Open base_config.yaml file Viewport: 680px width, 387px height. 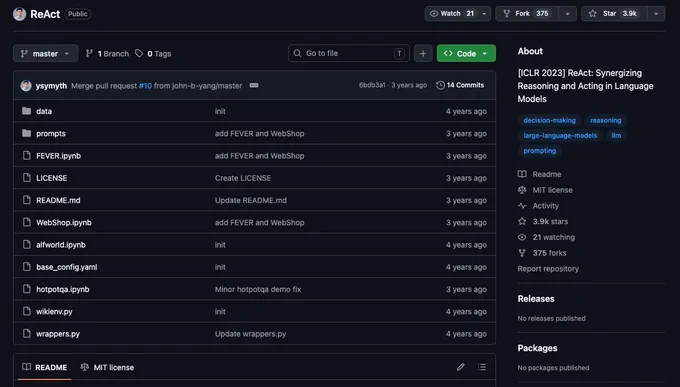(x=66, y=267)
